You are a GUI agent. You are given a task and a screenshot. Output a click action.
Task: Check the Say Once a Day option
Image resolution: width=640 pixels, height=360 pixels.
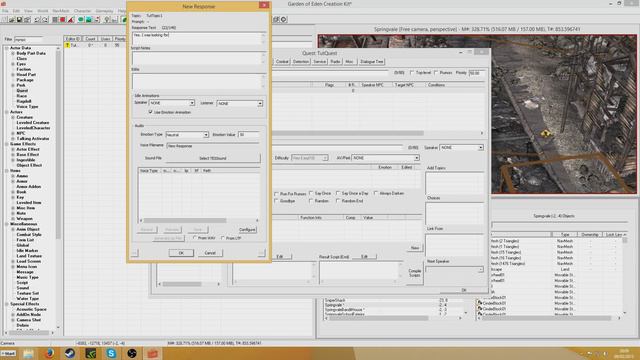[x=338, y=193]
